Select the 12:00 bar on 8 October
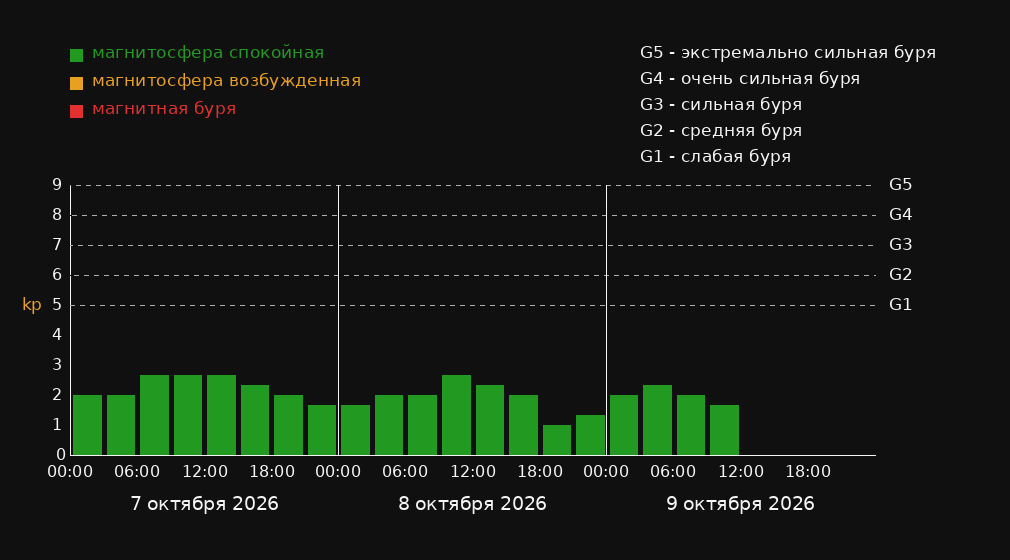The height and width of the screenshot is (560, 1010). [456, 415]
